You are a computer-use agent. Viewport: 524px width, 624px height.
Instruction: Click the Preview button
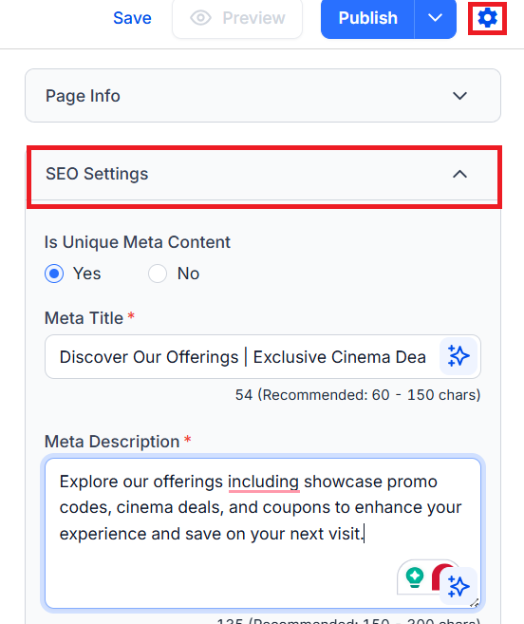[x=238, y=18]
